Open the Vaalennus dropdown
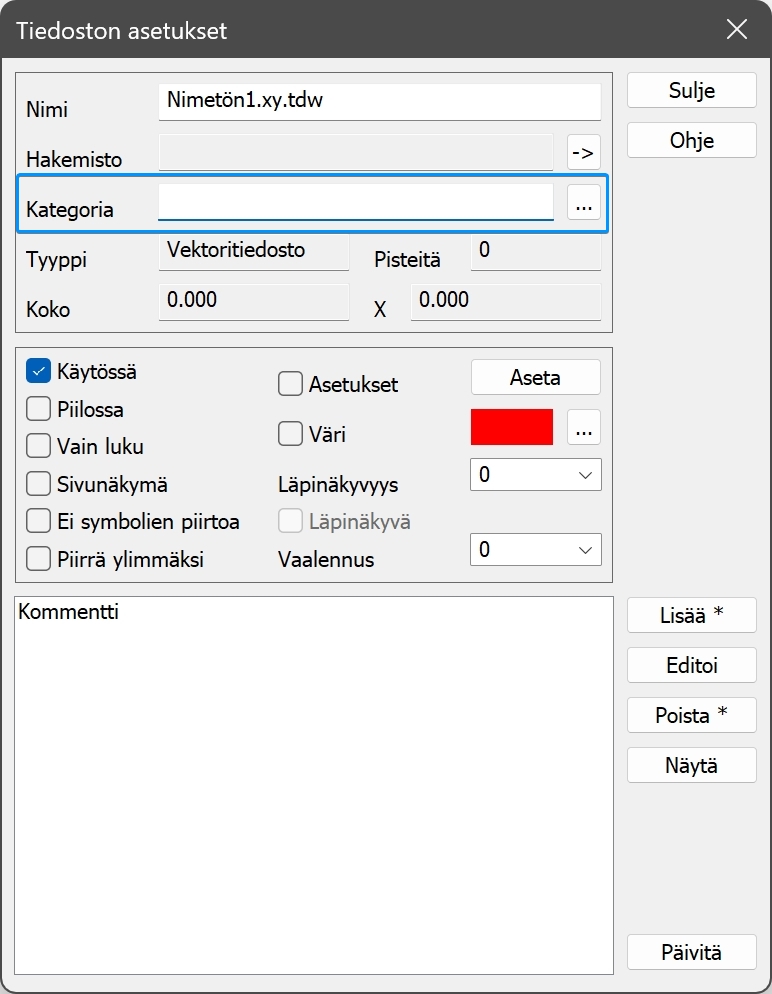The height and width of the screenshot is (994, 772). (x=536, y=550)
